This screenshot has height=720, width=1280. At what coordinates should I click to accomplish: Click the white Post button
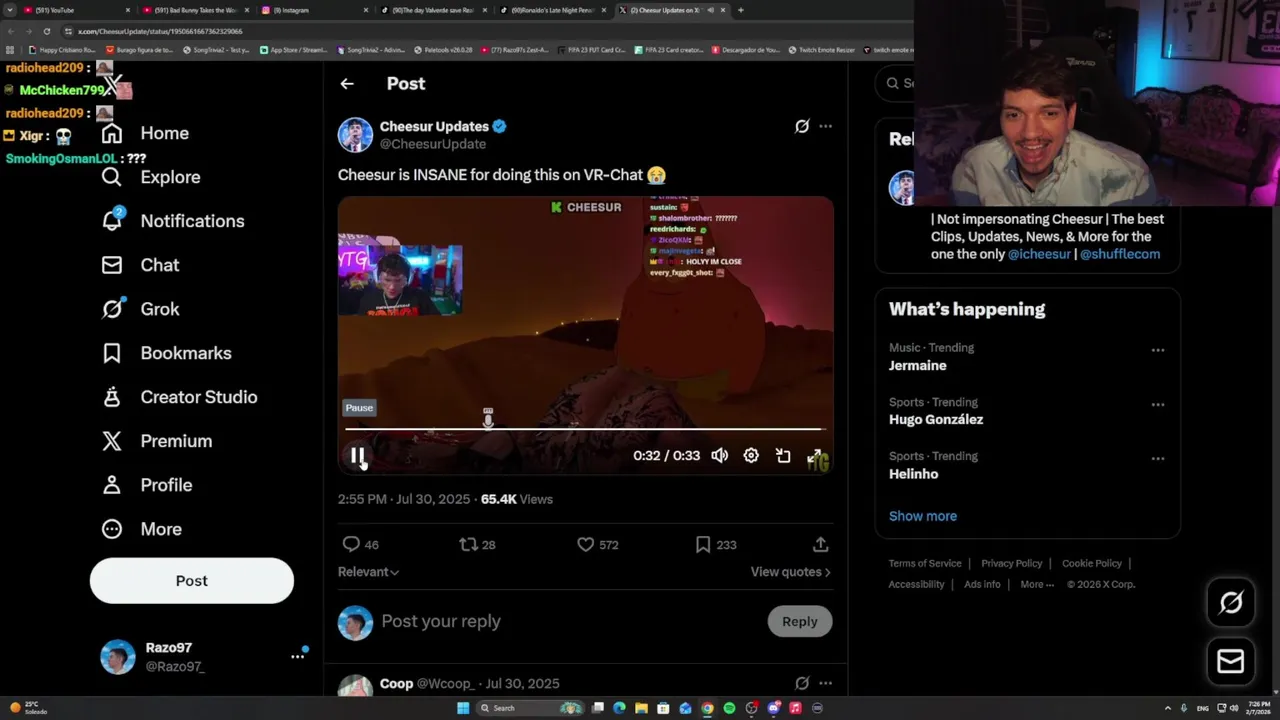(x=192, y=581)
